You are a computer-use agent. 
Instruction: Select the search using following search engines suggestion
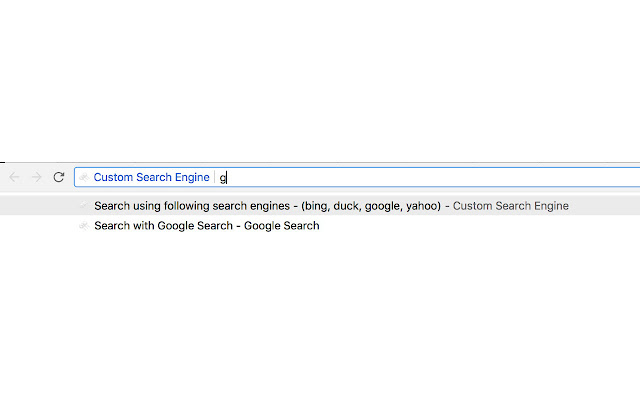pos(330,206)
